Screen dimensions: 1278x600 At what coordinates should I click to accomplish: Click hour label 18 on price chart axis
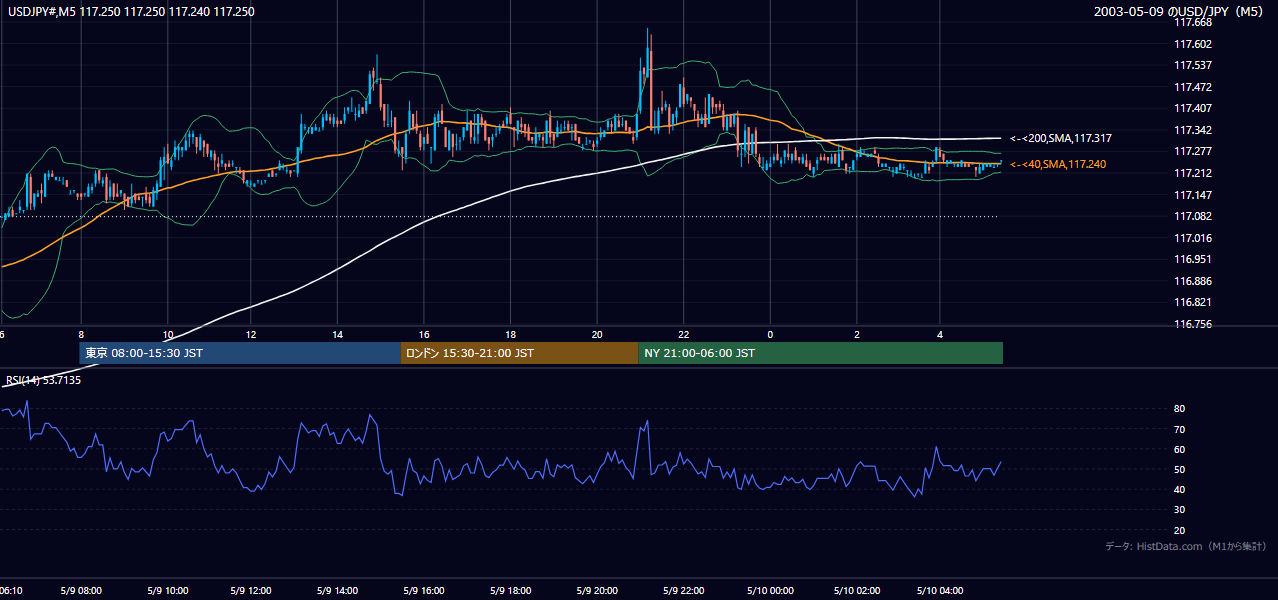[510, 334]
